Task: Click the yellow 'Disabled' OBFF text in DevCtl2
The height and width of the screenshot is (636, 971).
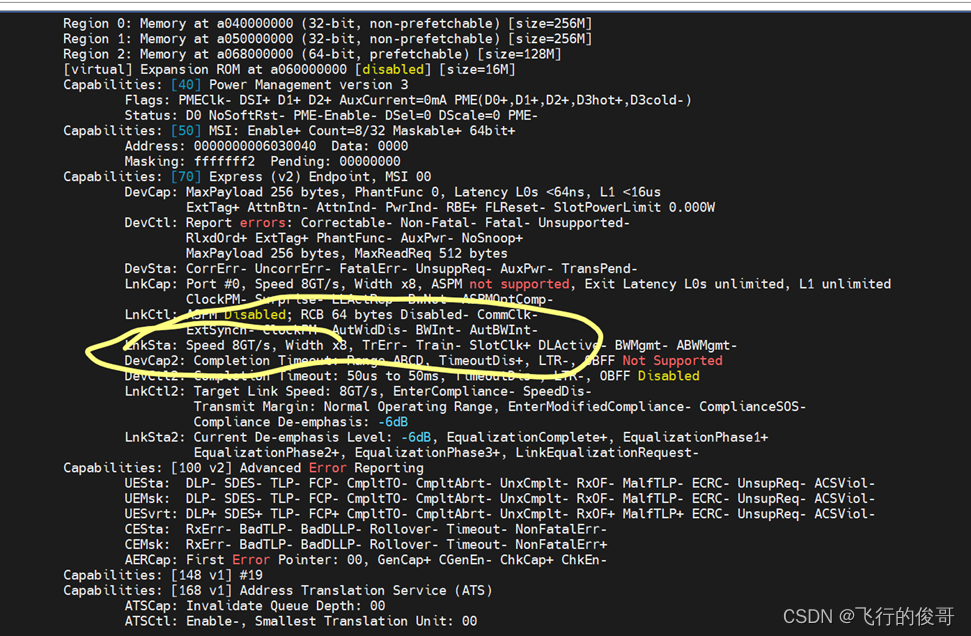Action: click(669, 376)
